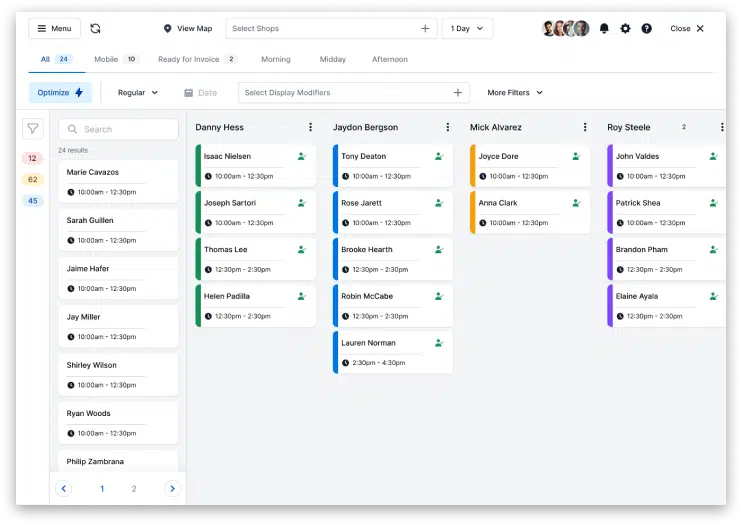The image size is (742, 525).
Task: Toggle the red 12 count badge filter
Action: click(33, 158)
